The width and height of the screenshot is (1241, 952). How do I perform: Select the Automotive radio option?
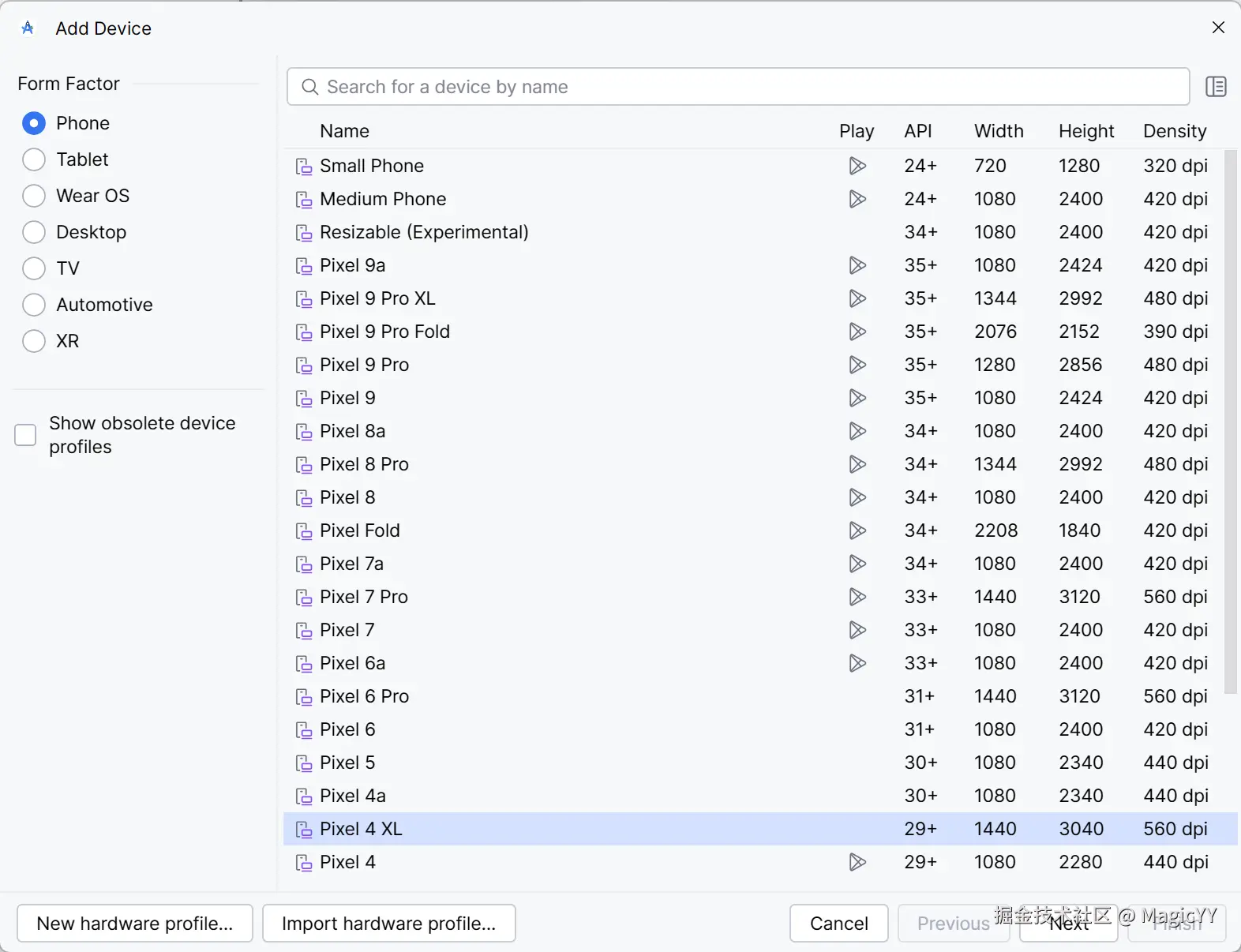(x=34, y=305)
